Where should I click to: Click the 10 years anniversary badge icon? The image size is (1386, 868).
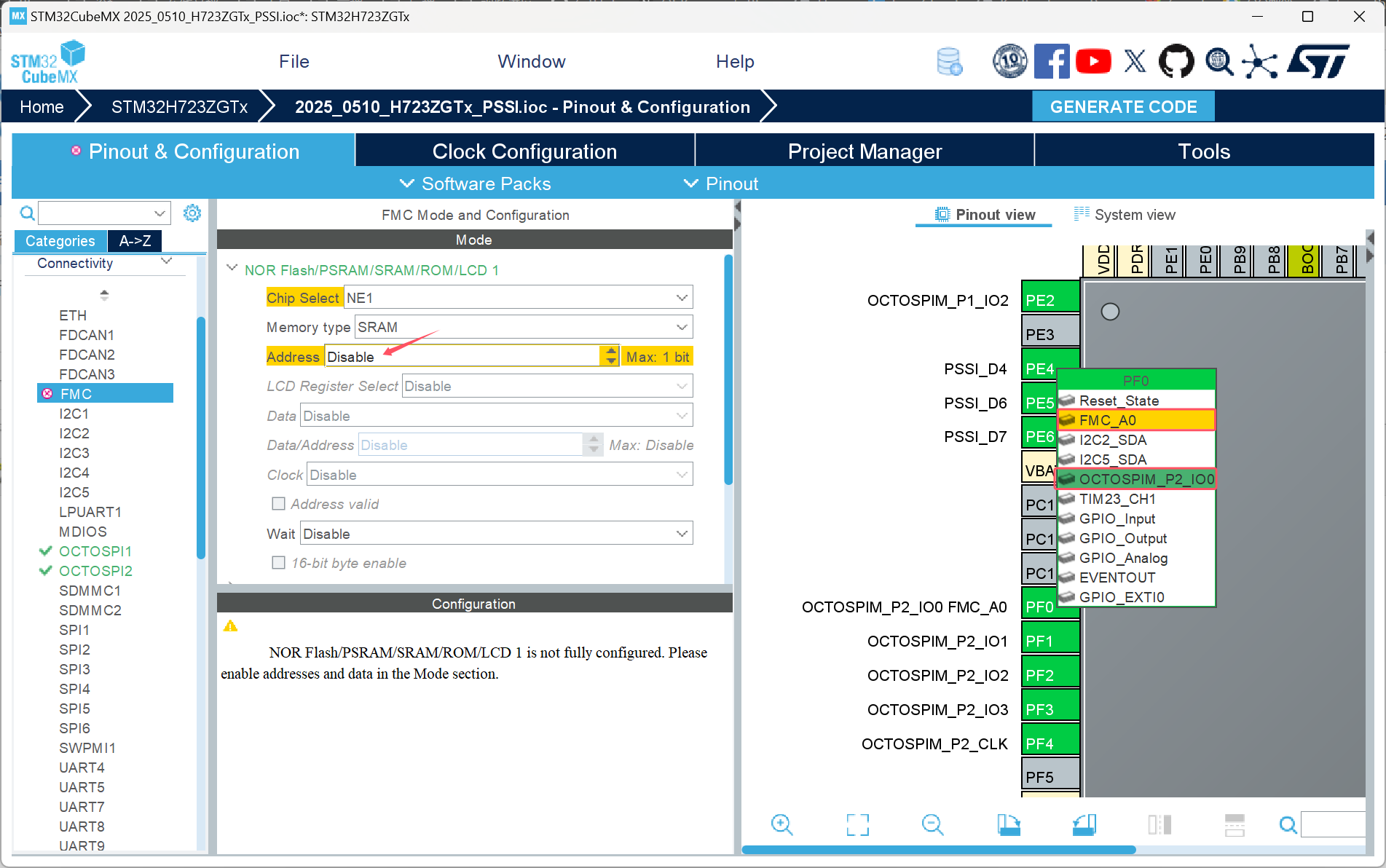point(1010,61)
